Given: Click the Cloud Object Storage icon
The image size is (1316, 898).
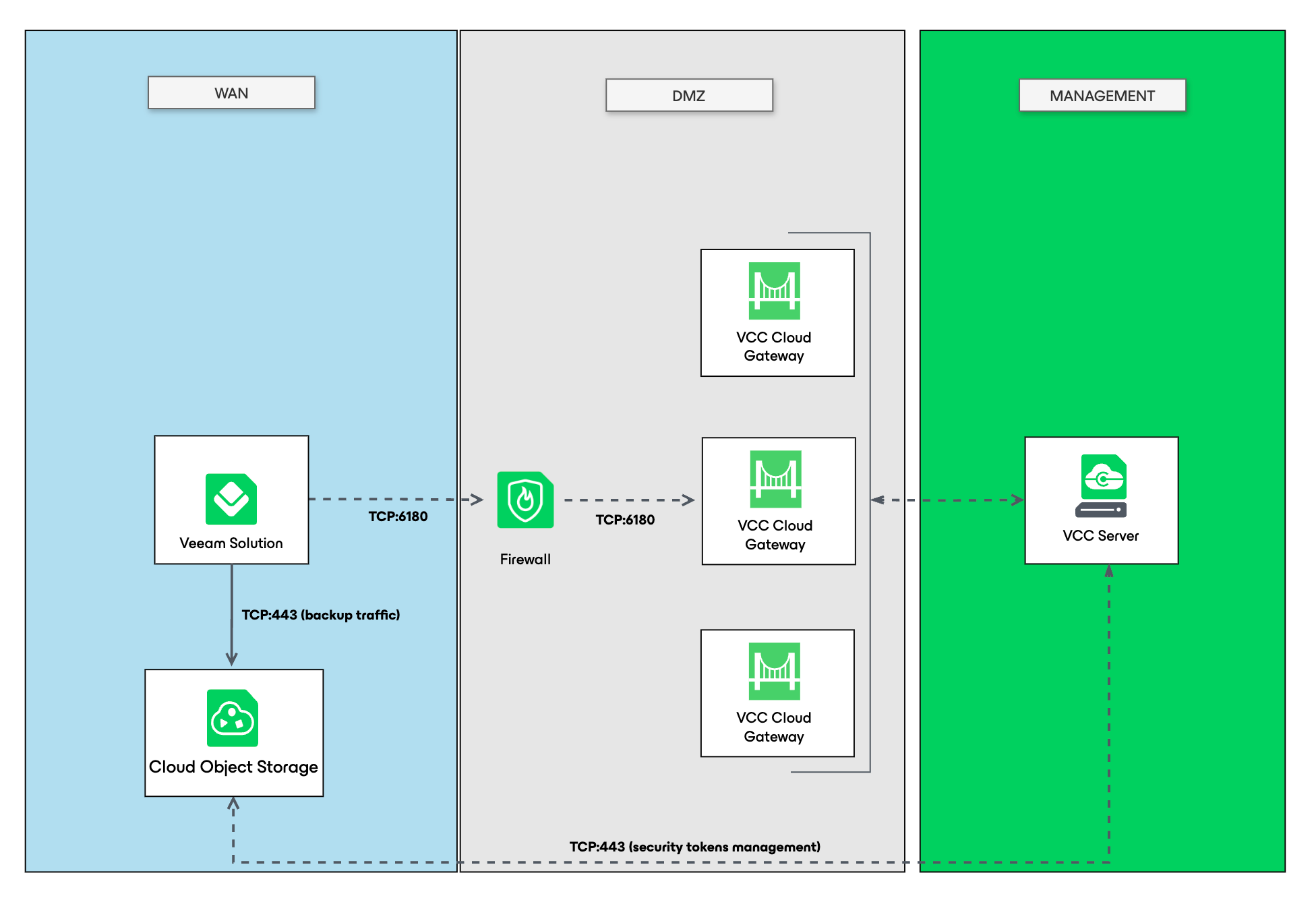Looking at the screenshot, I should tap(233, 718).
